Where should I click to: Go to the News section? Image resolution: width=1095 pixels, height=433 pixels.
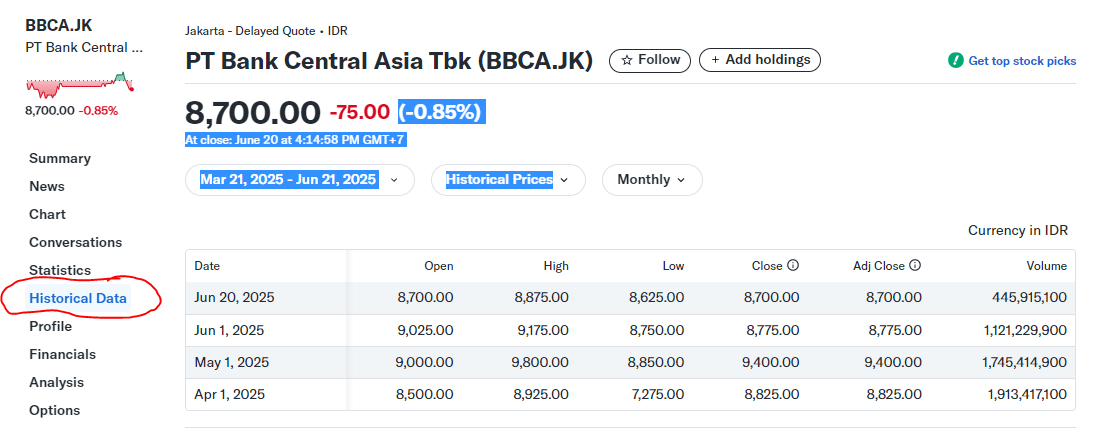[47, 186]
